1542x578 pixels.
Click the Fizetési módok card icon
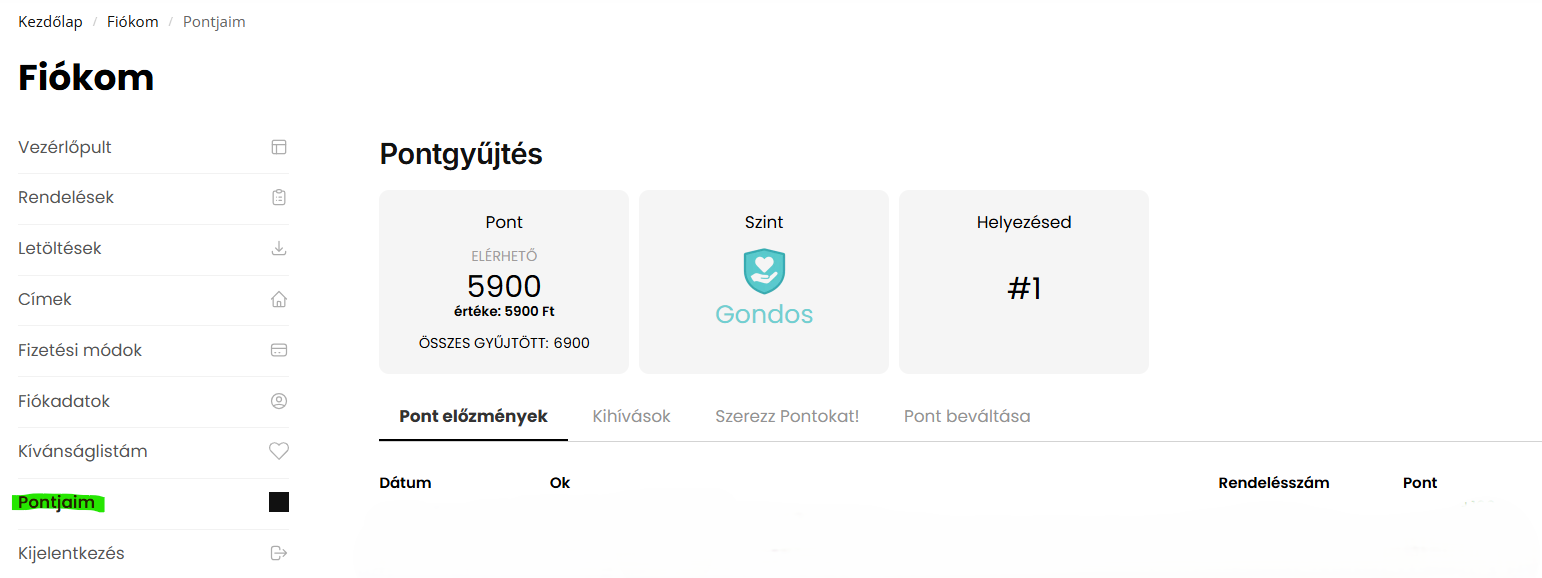[279, 350]
